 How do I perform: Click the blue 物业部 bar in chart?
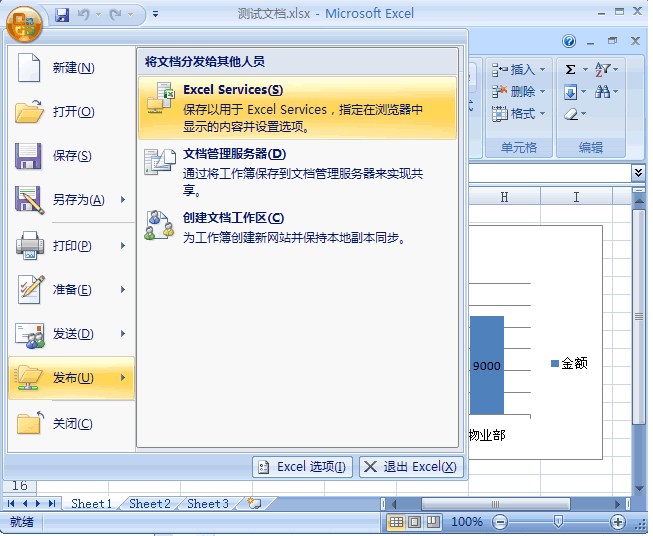pyautogui.click(x=486, y=365)
